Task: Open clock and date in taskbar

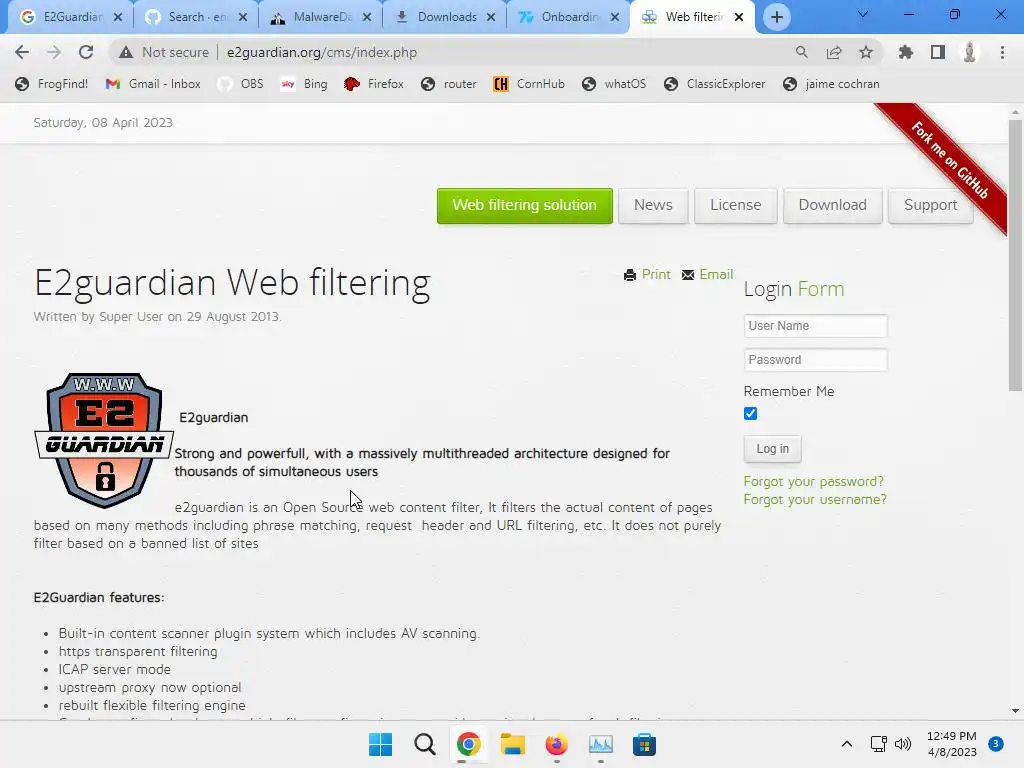Action: [952, 744]
